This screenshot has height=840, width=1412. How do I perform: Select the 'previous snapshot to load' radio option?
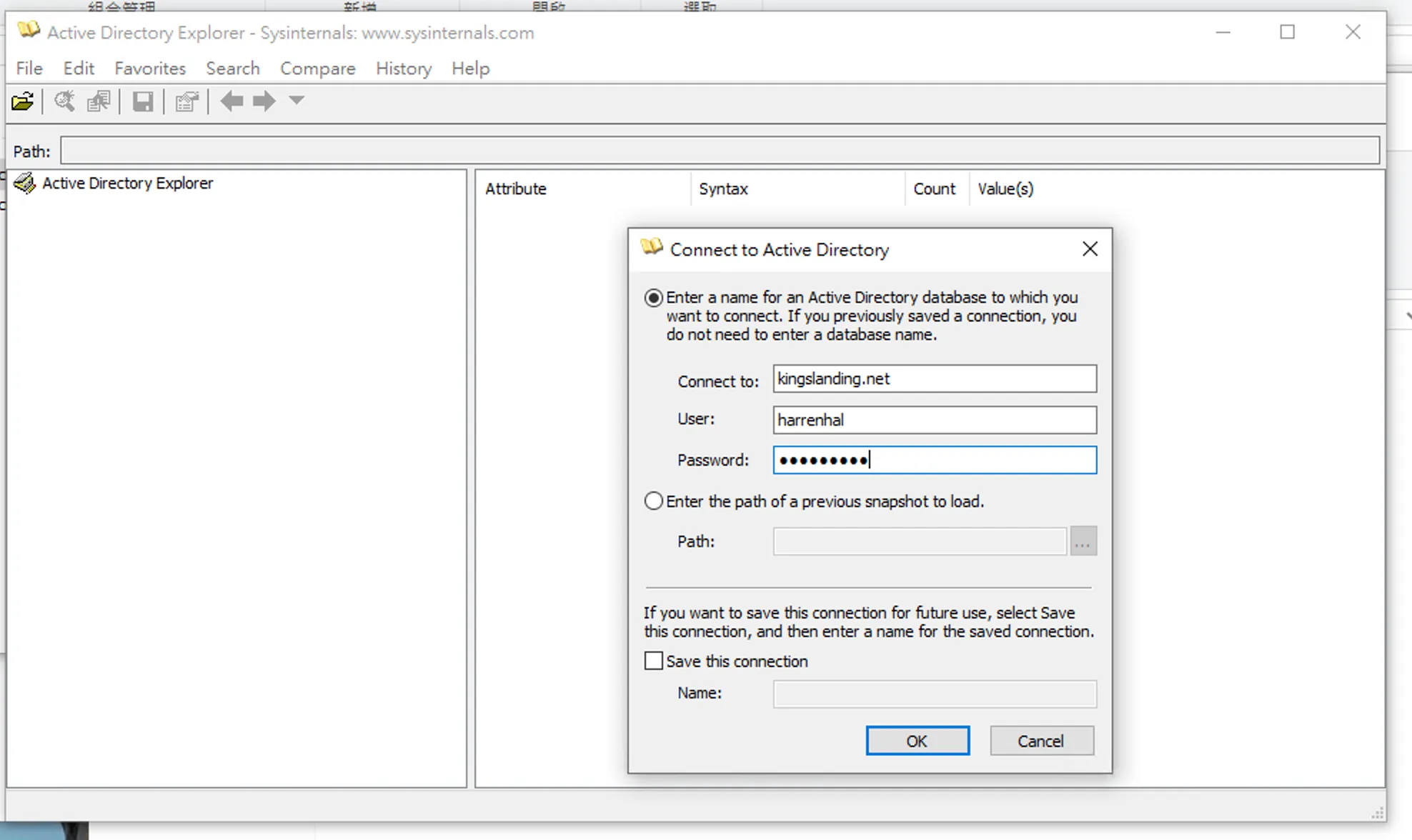(654, 501)
